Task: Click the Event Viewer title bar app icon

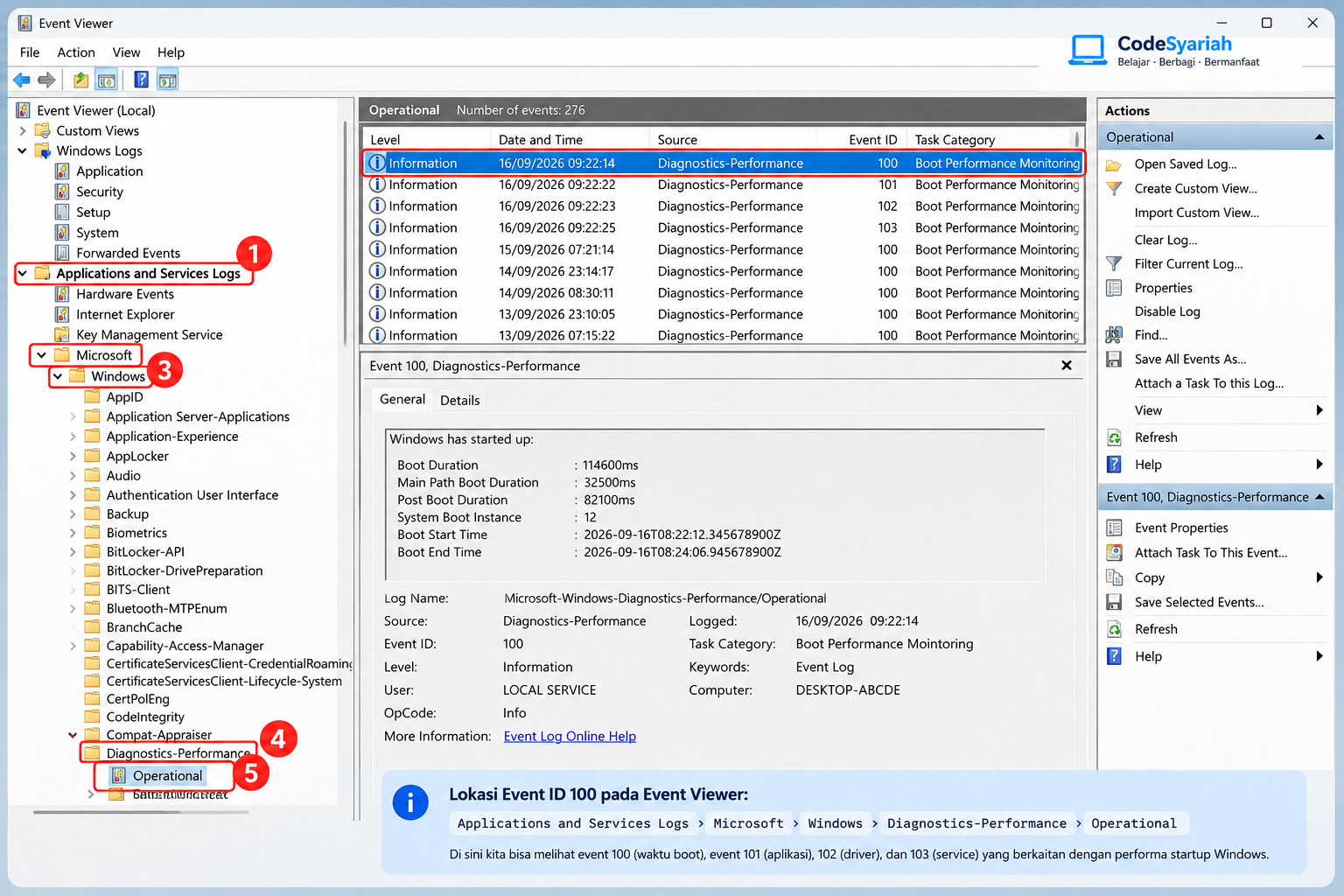Action: [24, 24]
